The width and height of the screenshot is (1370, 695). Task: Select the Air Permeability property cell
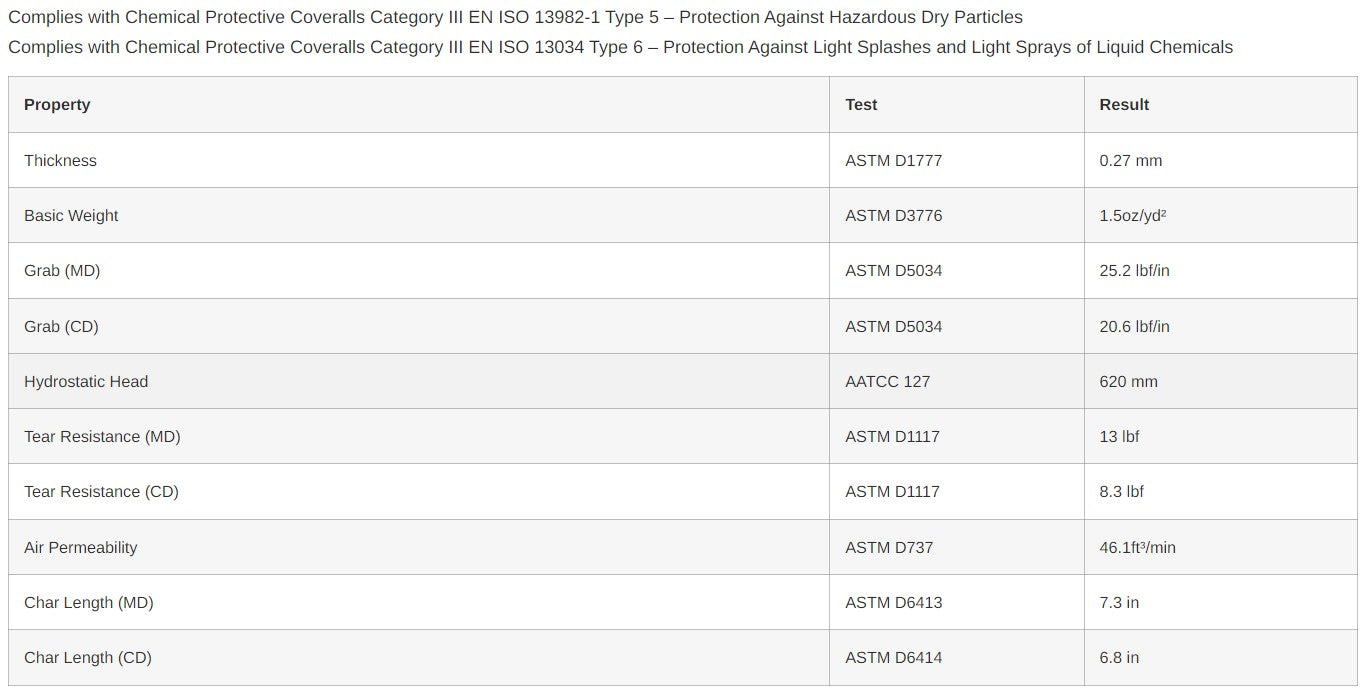click(80, 548)
